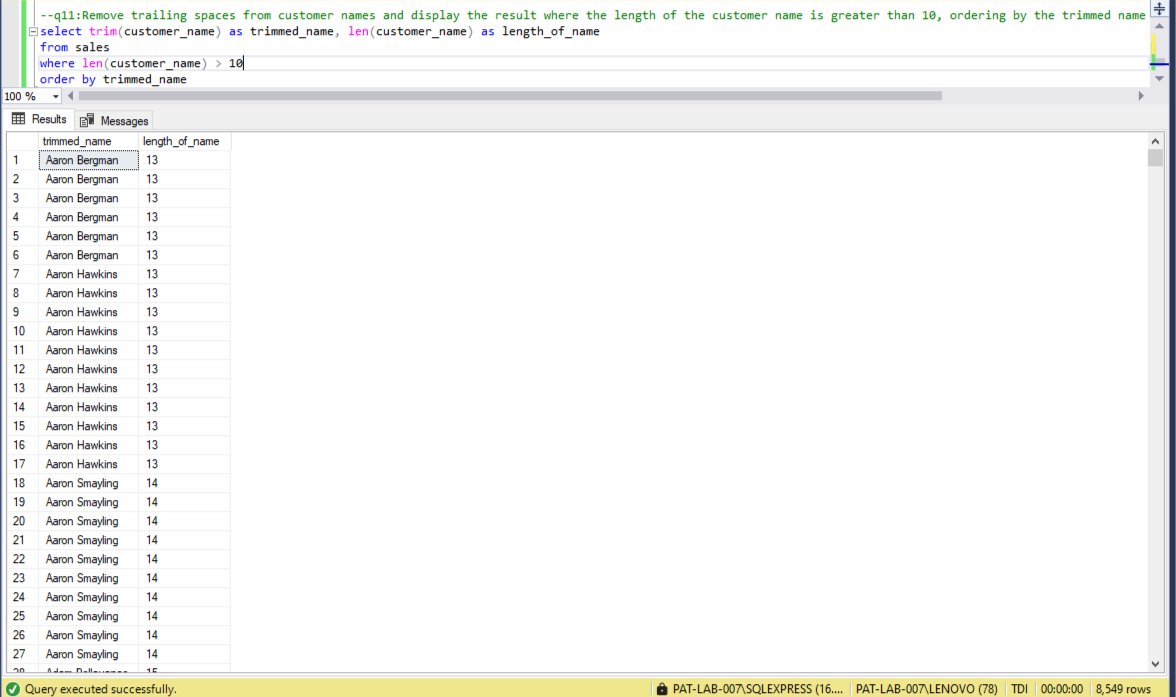1176x697 pixels.
Task: Click the 'where' keyword in the query
Action: click(x=57, y=64)
